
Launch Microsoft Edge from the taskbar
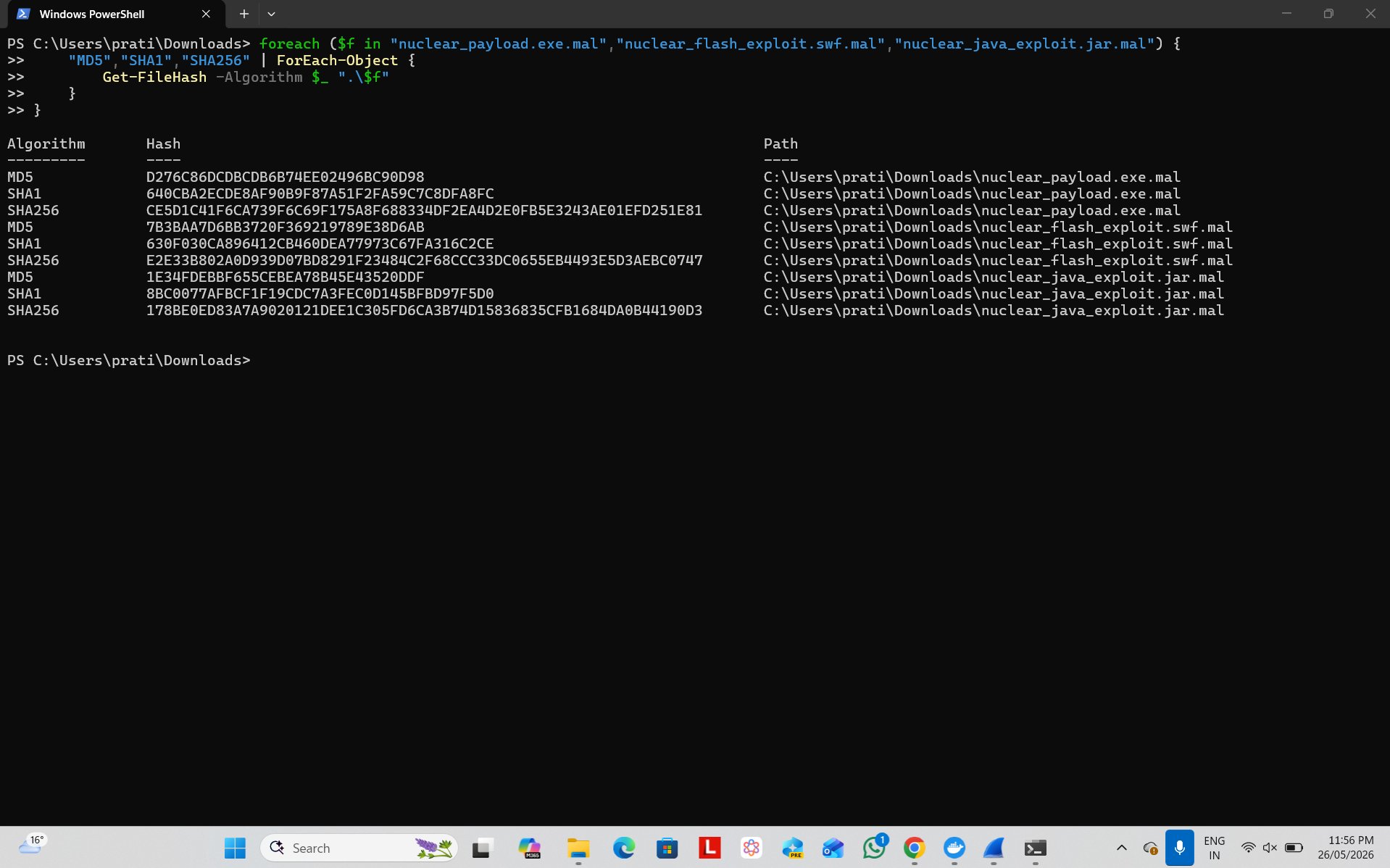click(623, 848)
